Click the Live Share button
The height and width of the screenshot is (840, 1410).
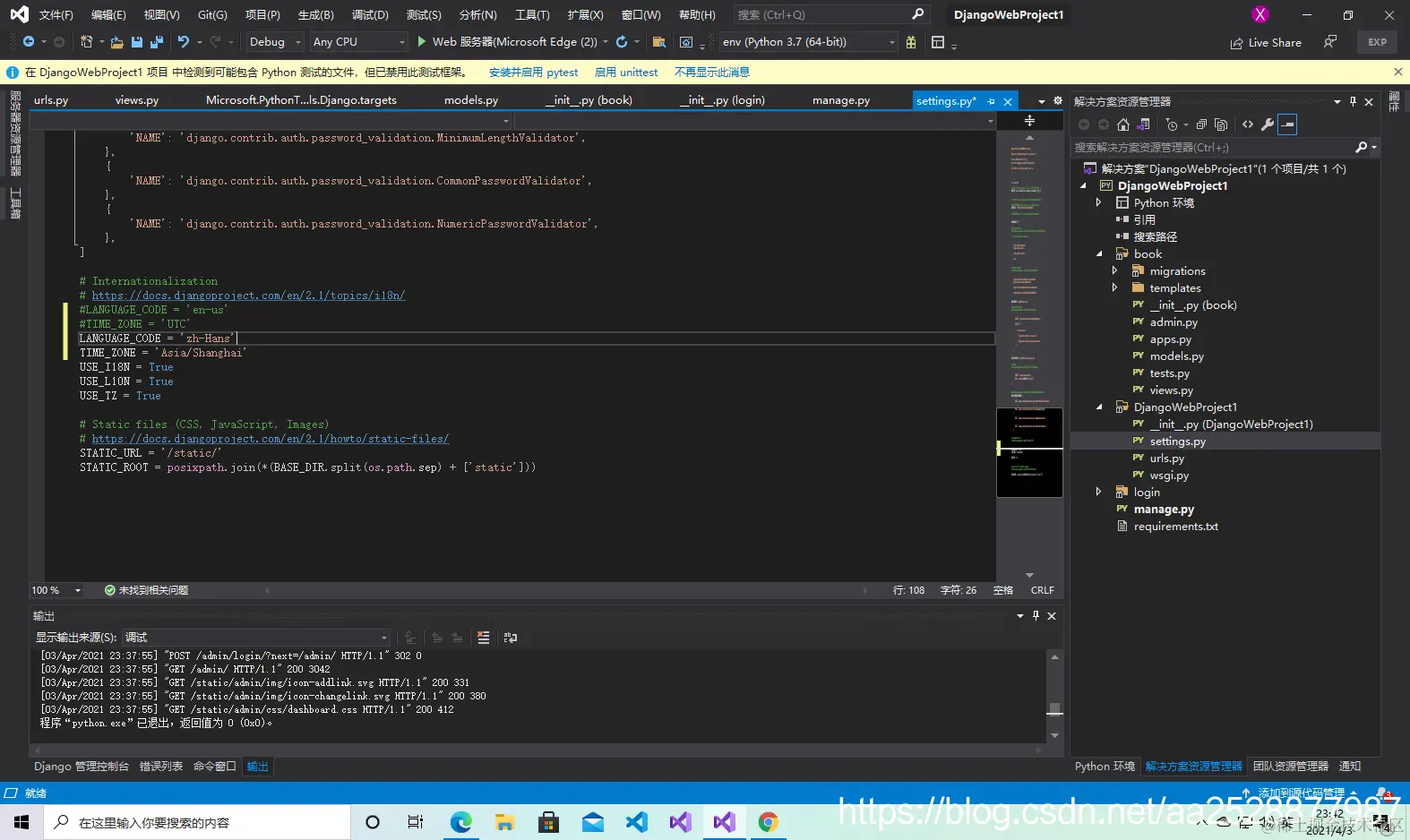(x=1266, y=42)
